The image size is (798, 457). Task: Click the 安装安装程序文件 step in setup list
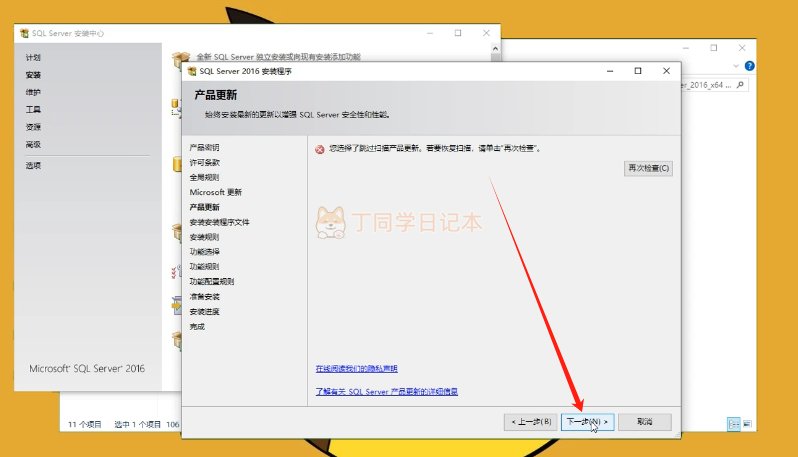[219, 222]
